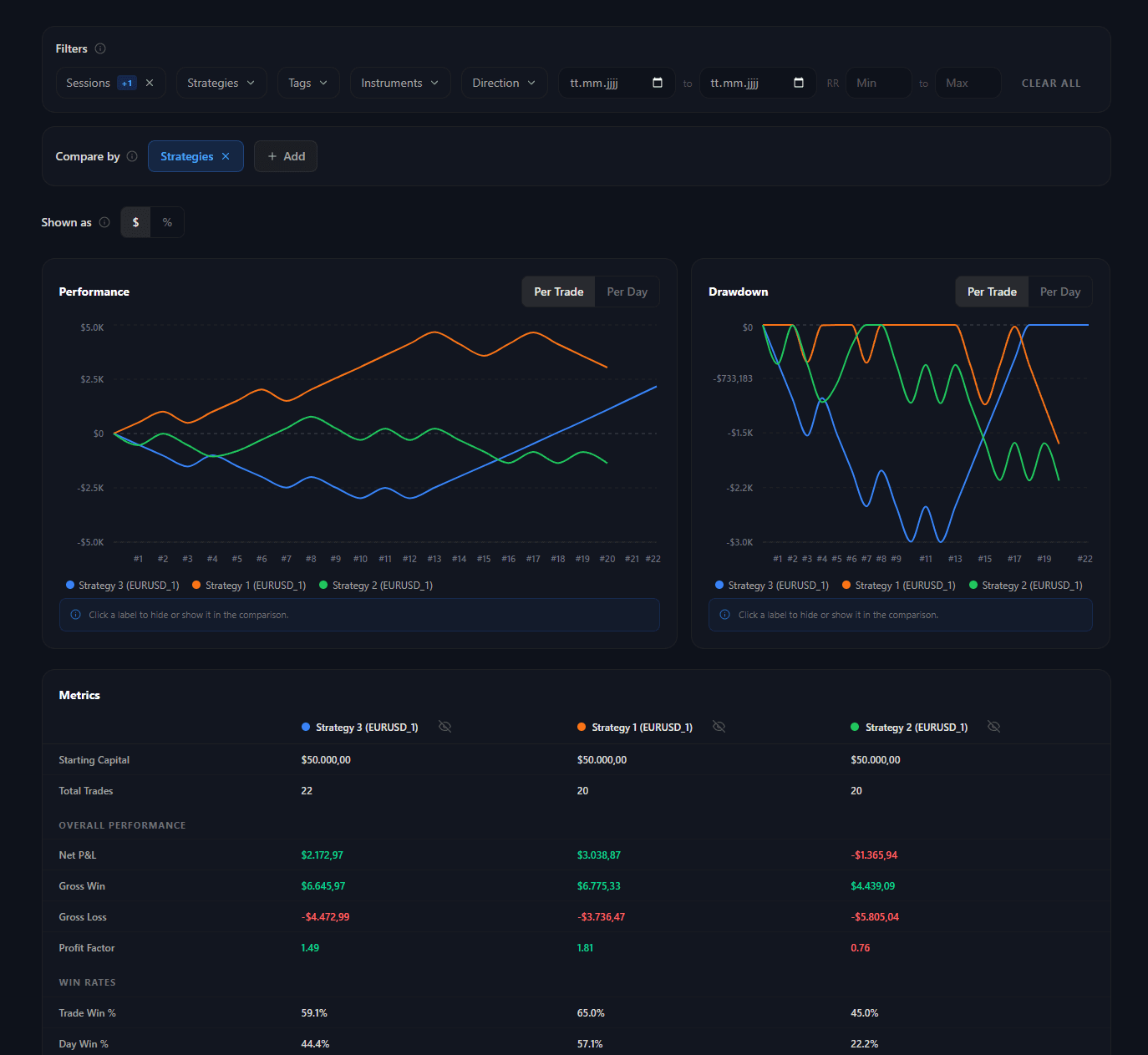Toggle Strategy 1 in Performance legend
Image resolution: width=1148 pixels, height=1055 pixels.
click(x=249, y=586)
